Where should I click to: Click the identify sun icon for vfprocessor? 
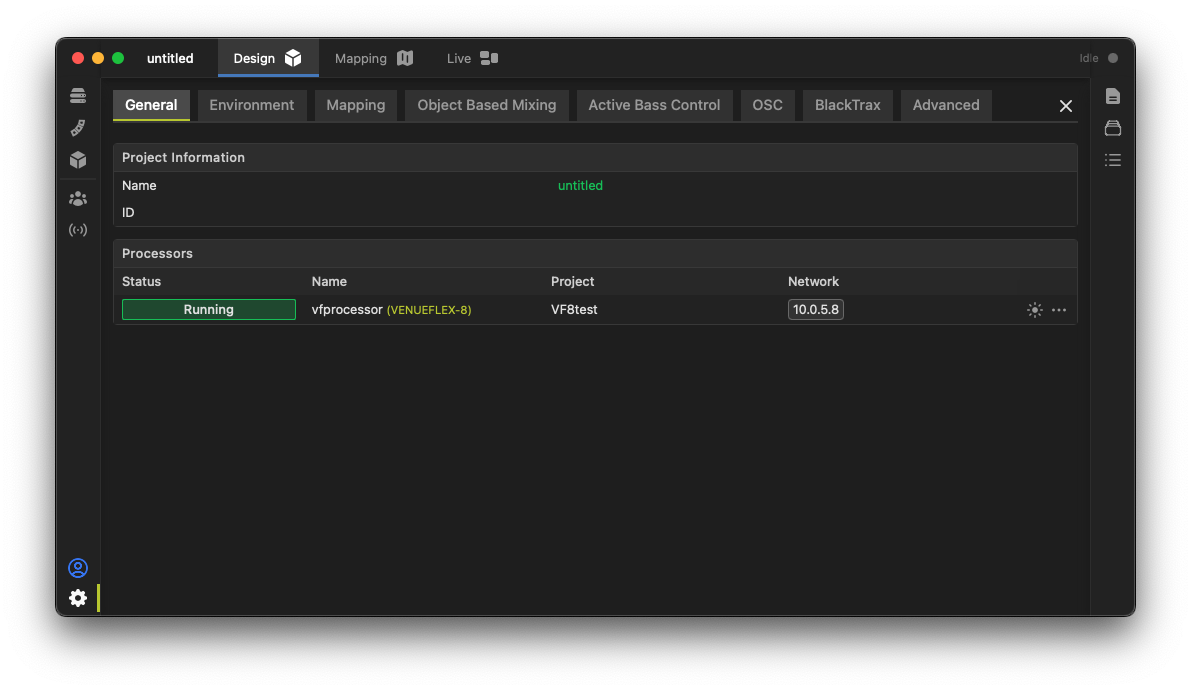1035,310
